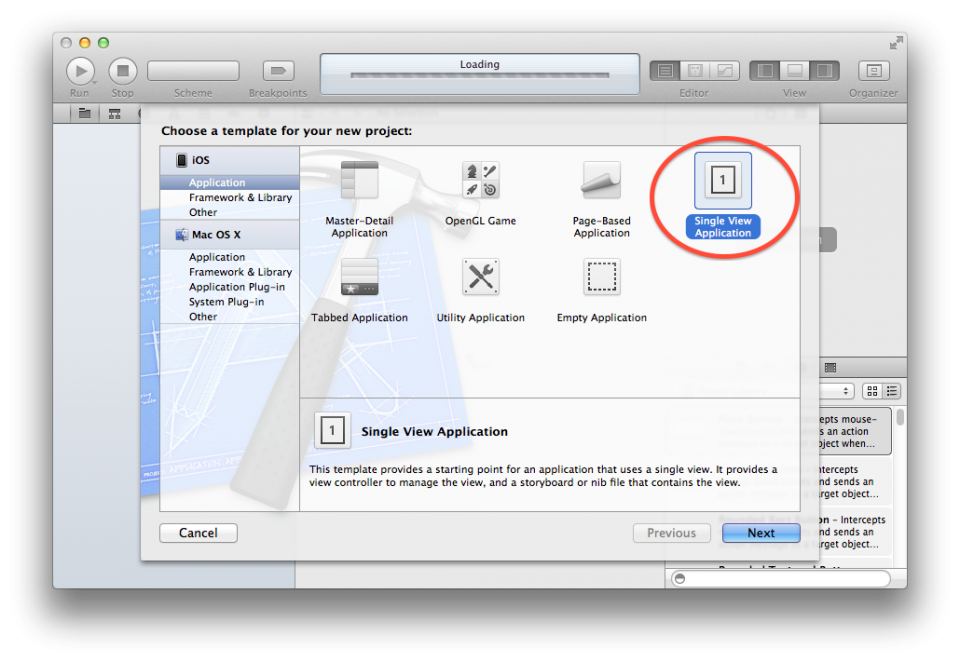Select Framework & Library under iOS

240,198
